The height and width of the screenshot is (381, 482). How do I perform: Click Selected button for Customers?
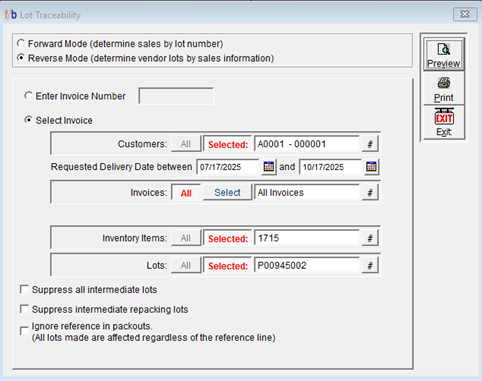pos(228,144)
